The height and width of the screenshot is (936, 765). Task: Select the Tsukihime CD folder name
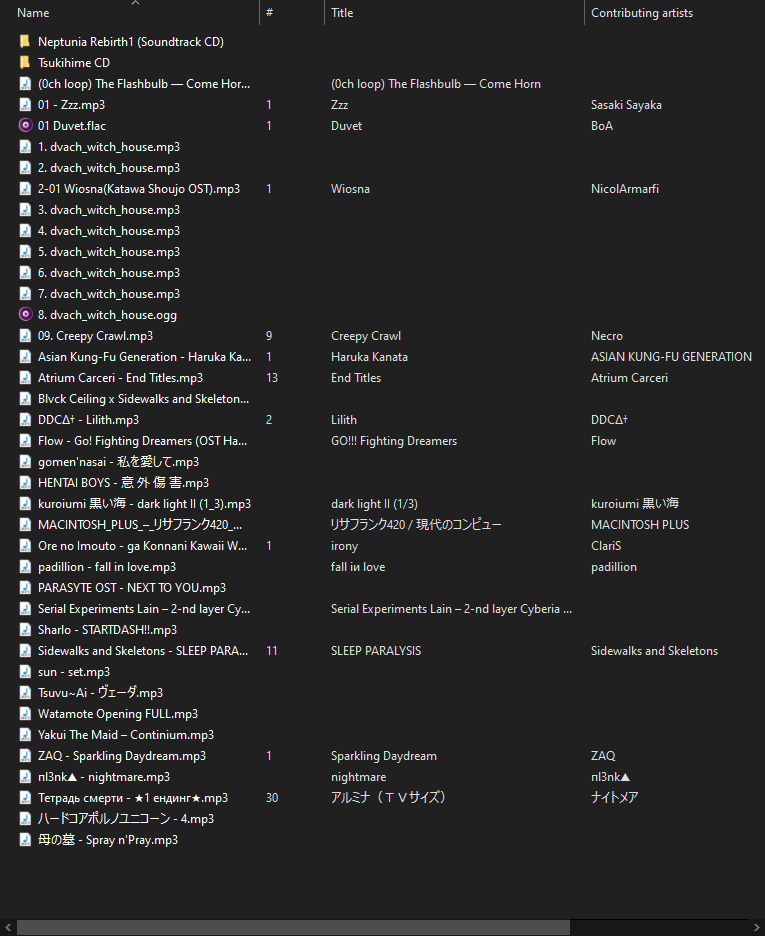(74, 63)
